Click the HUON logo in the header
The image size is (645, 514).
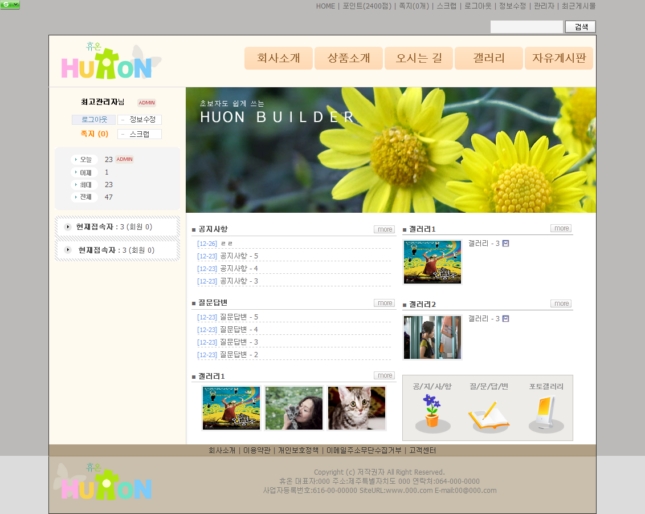pyautogui.click(x=106, y=62)
